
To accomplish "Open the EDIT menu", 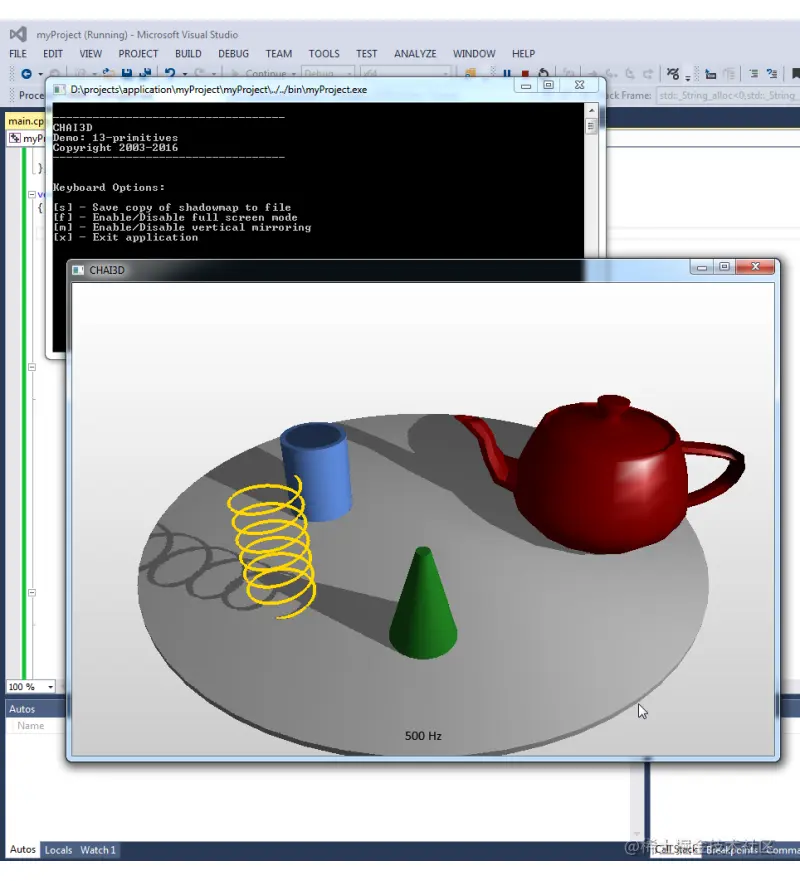I will [x=53, y=53].
